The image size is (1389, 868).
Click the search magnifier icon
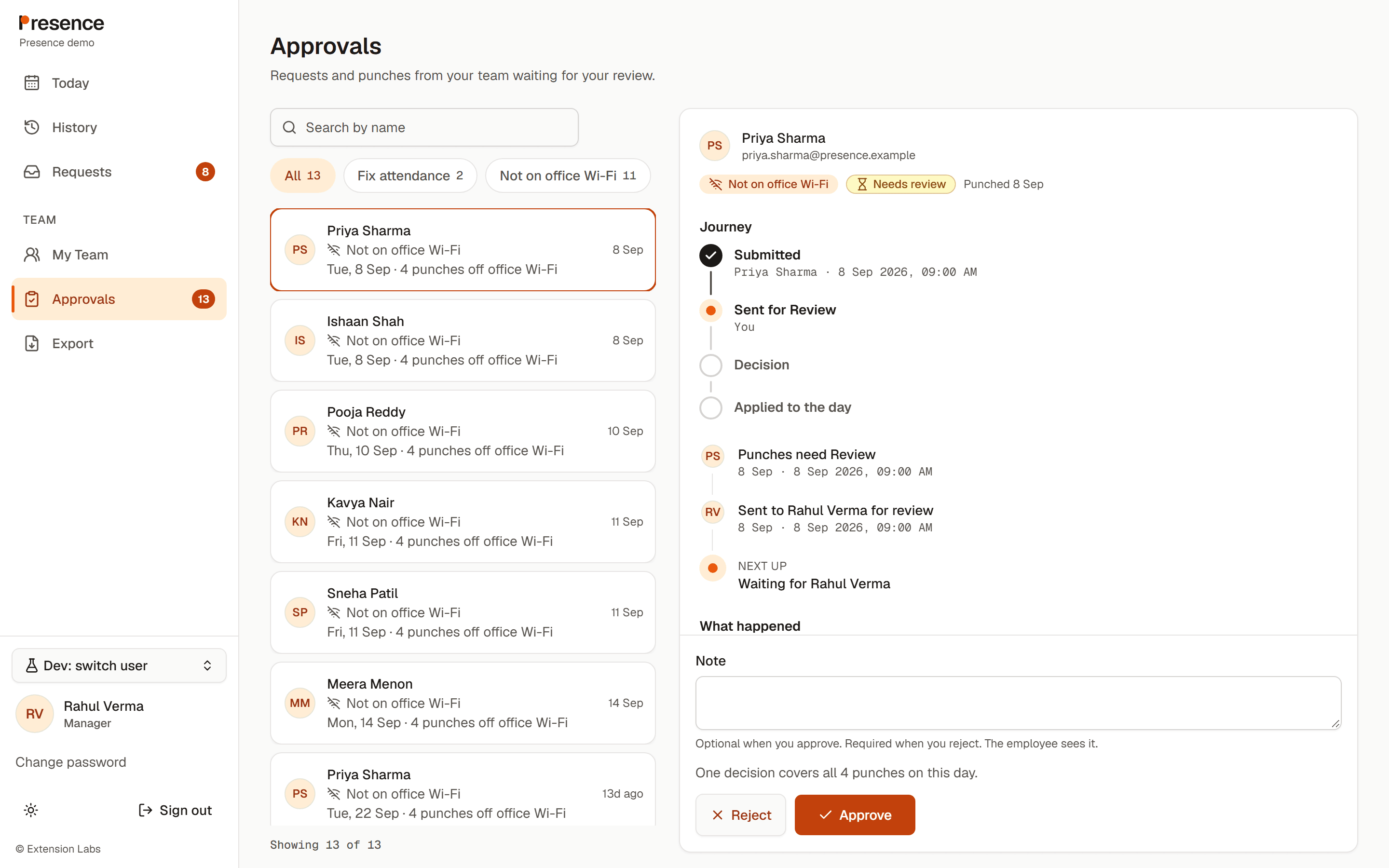pyautogui.click(x=289, y=127)
